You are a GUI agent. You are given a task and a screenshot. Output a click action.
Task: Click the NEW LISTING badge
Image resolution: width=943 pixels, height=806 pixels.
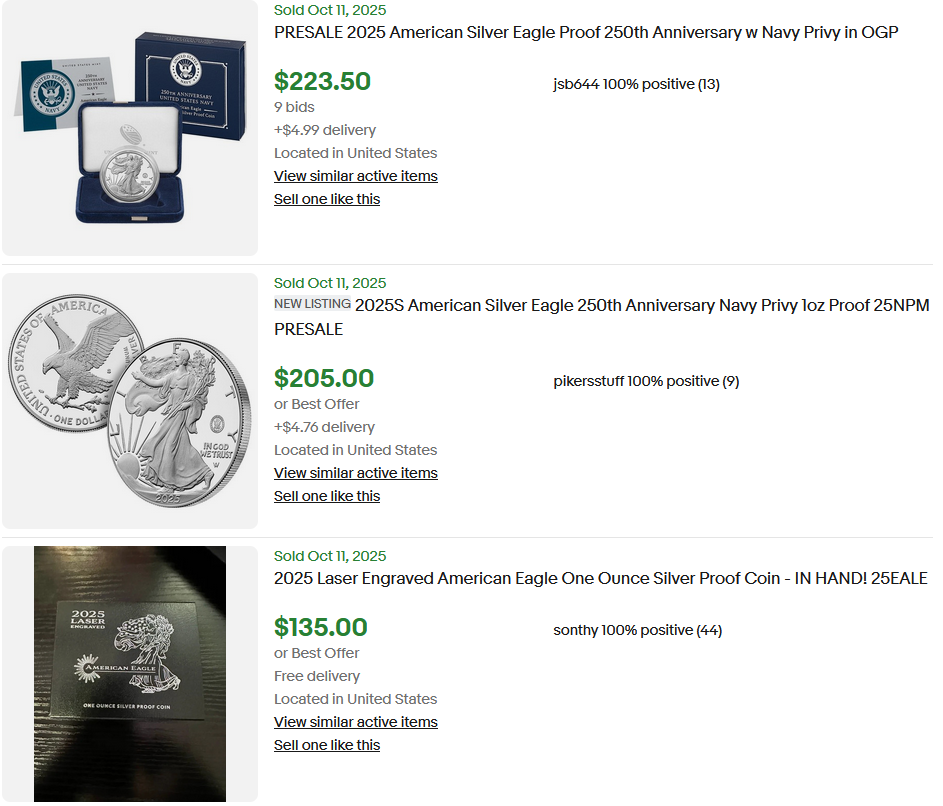coord(312,304)
